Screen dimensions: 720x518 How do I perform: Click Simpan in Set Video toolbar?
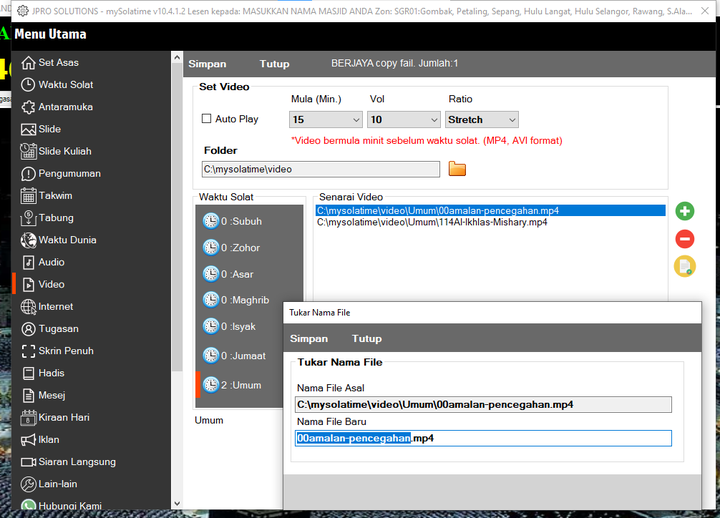tap(207, 64)
